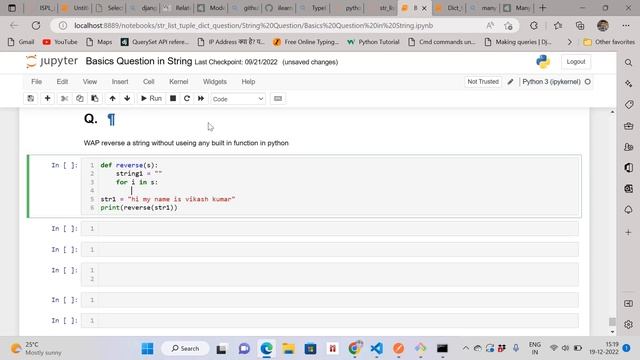
Task: Open the Edge sidebar settings gear
Action: tap(629, 324)
